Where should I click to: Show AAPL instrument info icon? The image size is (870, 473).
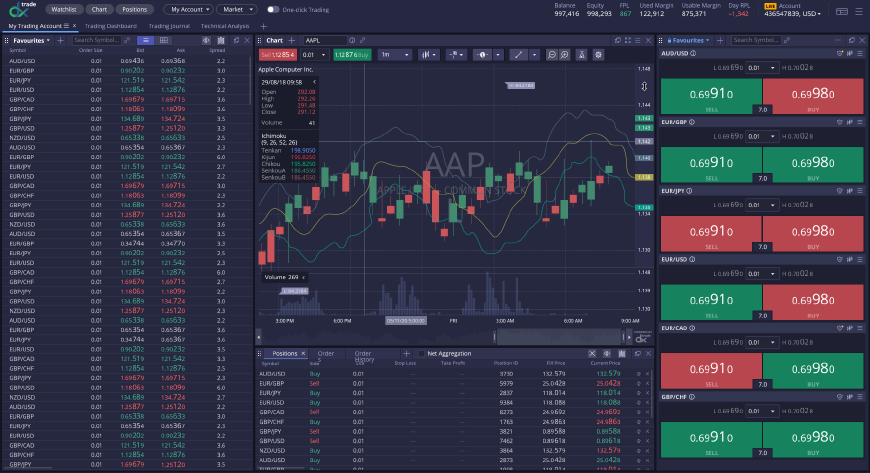(x=352, y=41)
